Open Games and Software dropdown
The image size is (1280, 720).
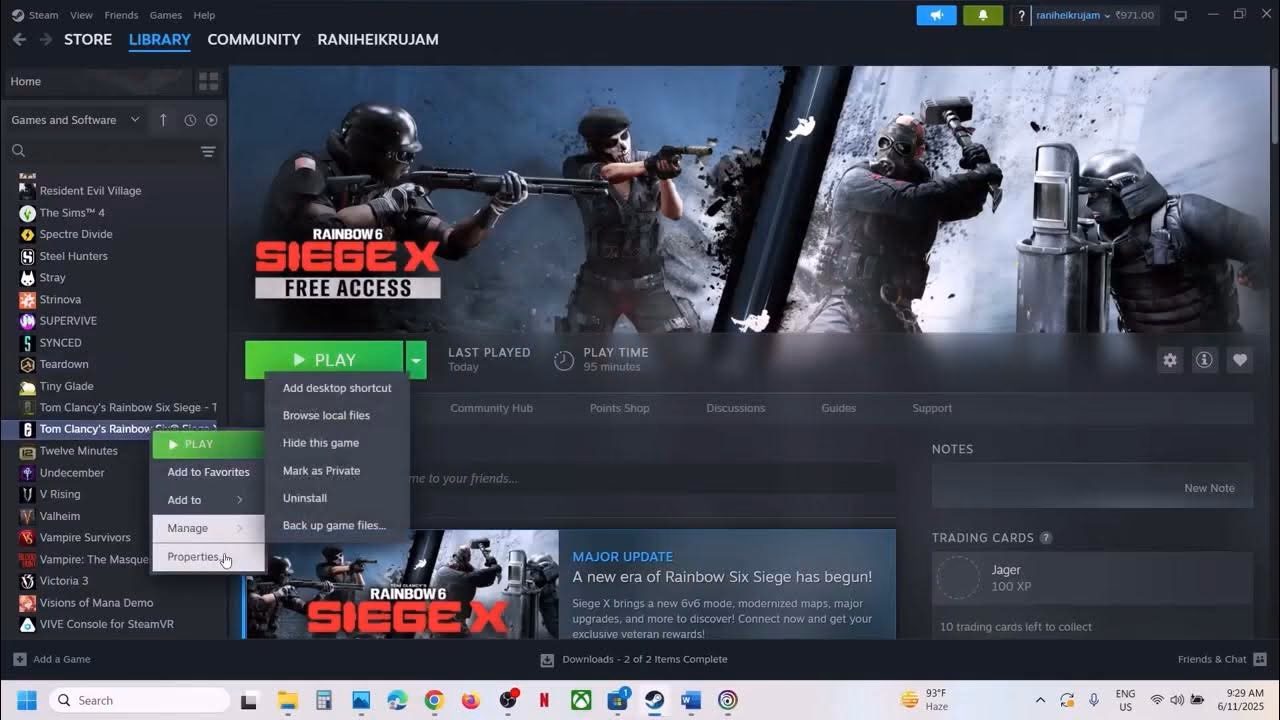click(x=76, y=120)
